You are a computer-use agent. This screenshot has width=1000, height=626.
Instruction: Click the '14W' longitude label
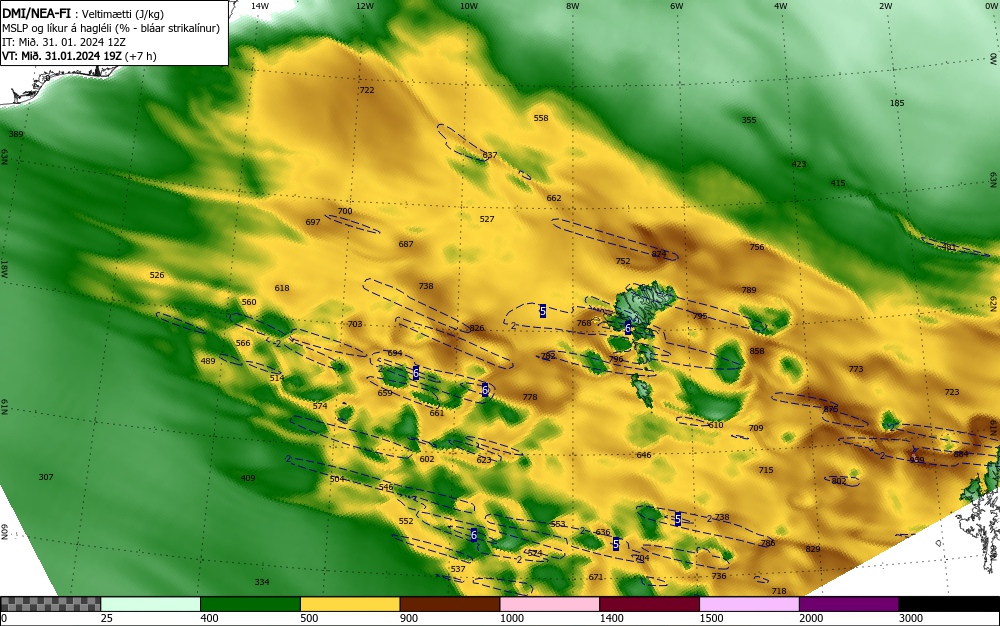[260, 6]
